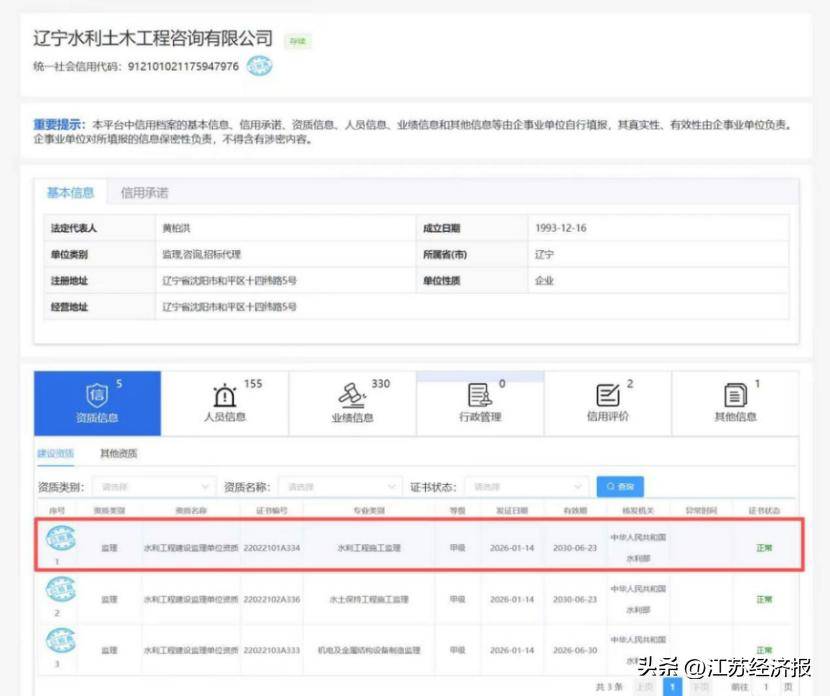Click the 证书编号 column header
This screenshot has height=696, width=830.
[x=272, y=511]
